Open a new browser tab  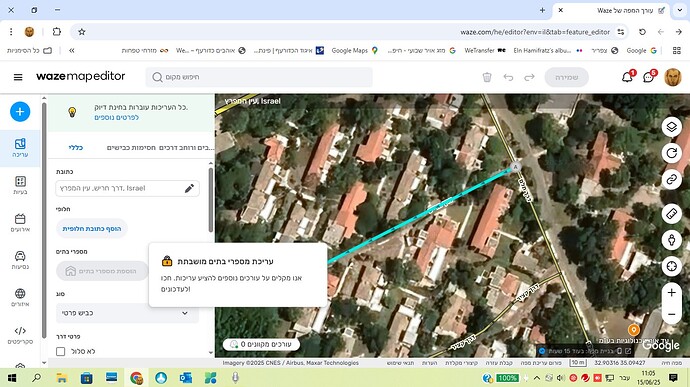542,10
